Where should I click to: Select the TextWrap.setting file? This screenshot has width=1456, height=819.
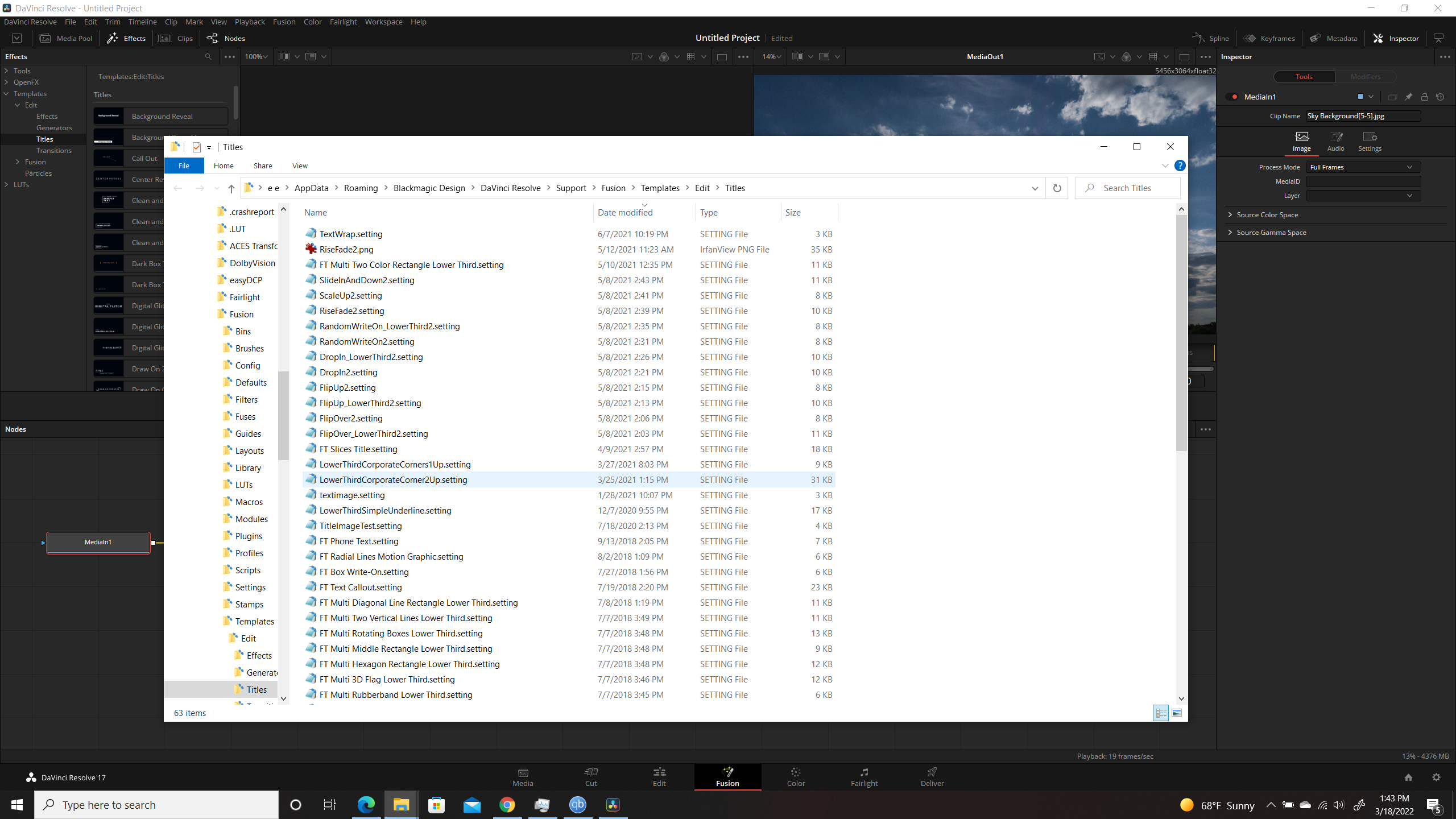(351, 234)
